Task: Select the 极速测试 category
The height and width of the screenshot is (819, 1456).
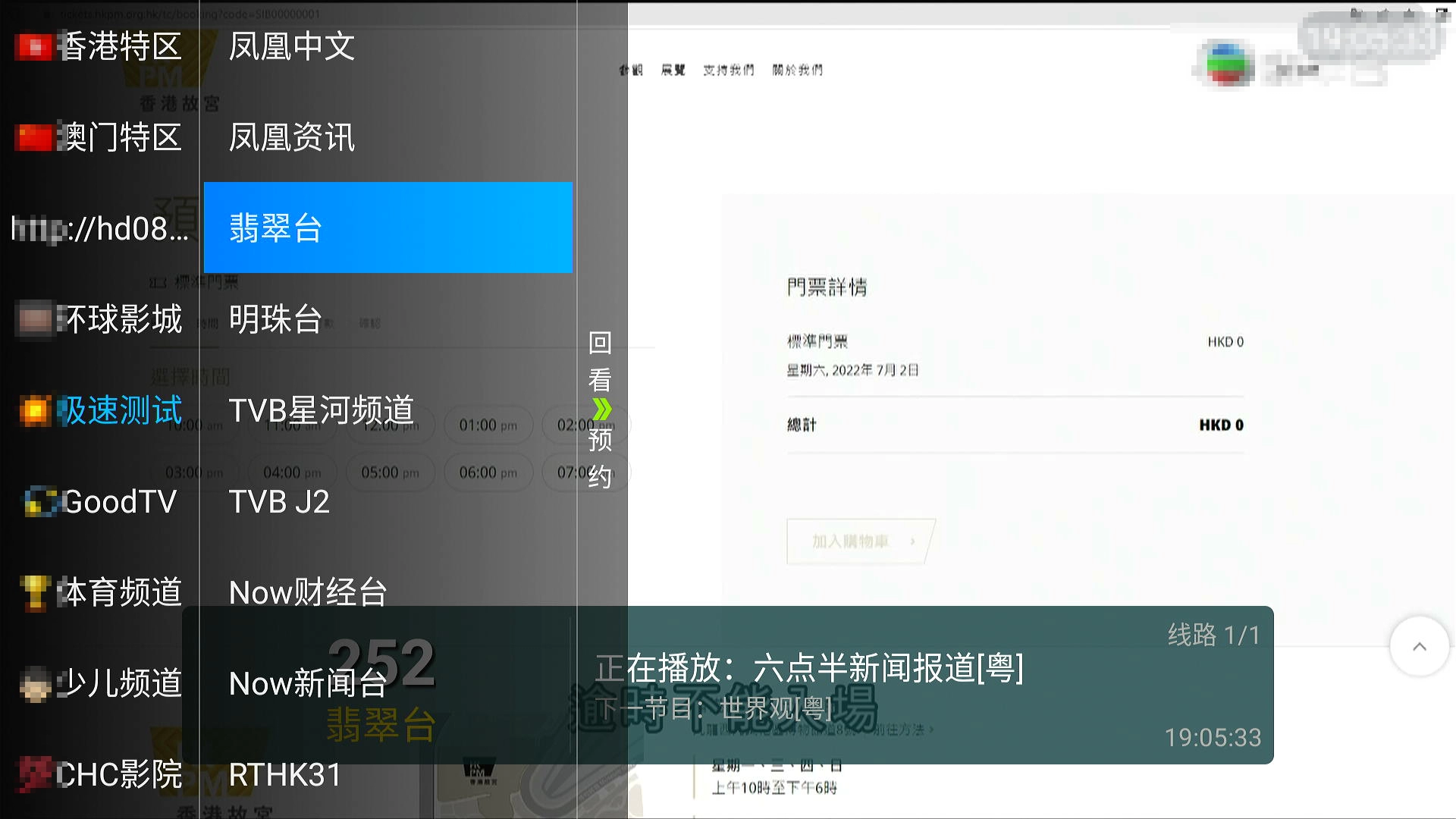Action: pyautogui.click(x=99, y=410)
